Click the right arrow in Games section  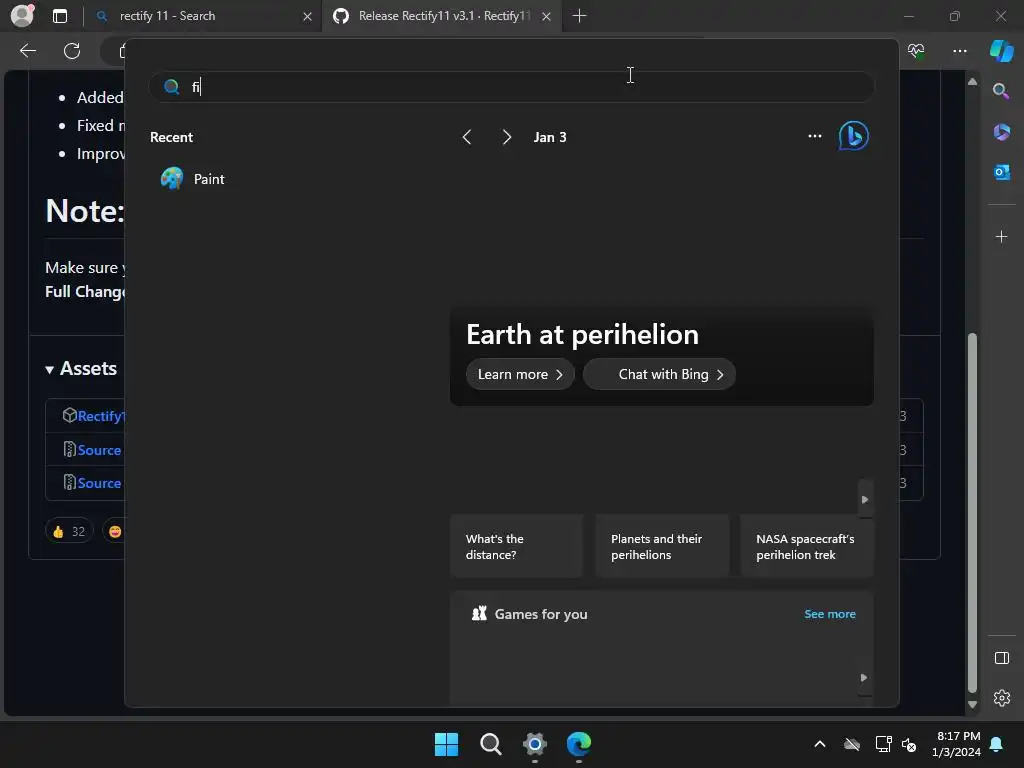click(x=864, y=678)
